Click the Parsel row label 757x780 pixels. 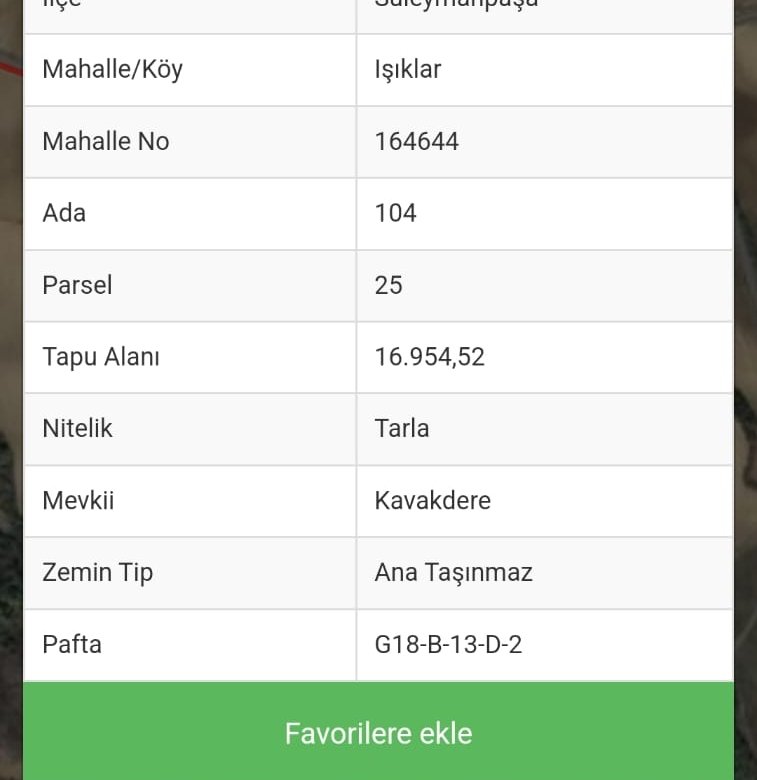pos(77,285)
